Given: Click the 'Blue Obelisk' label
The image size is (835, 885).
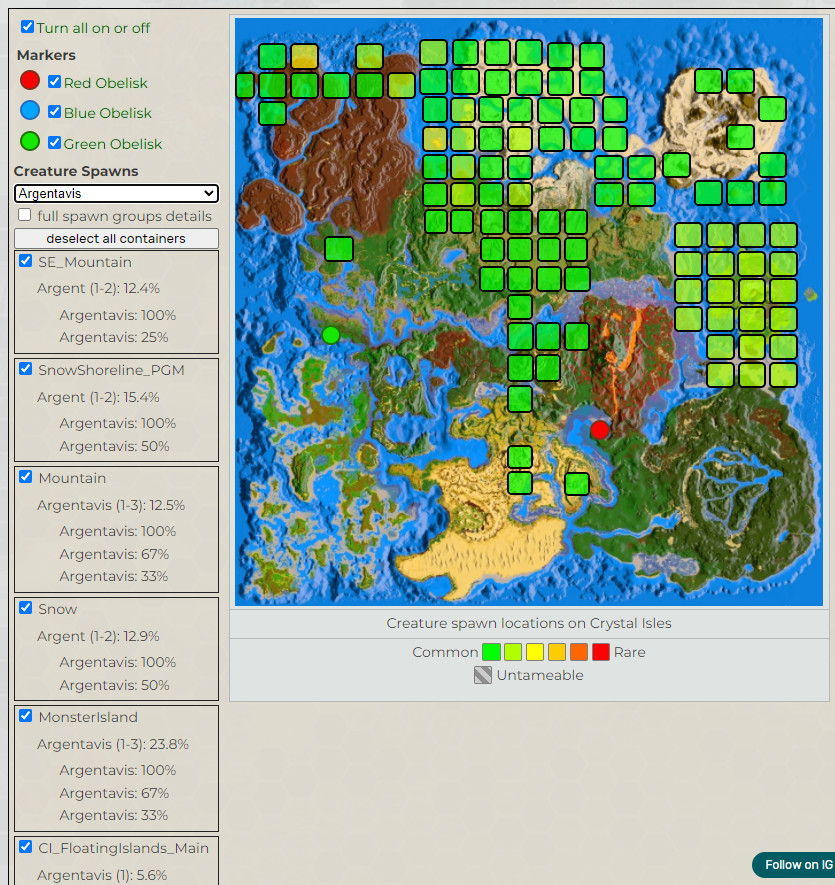Looking at the screenshot, I should tap(108, 113).
